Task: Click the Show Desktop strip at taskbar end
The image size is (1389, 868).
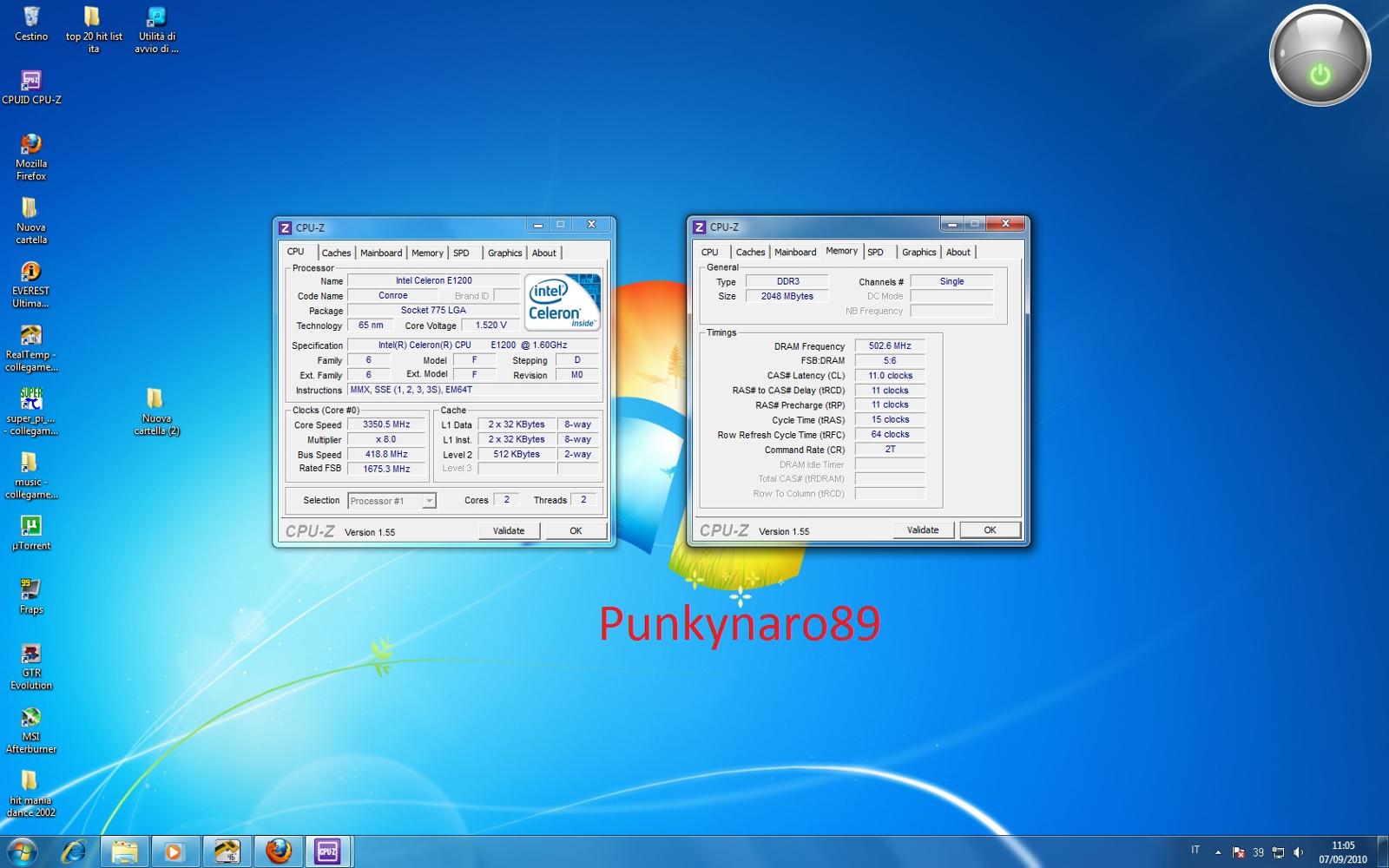Action: pos(1383,852)
